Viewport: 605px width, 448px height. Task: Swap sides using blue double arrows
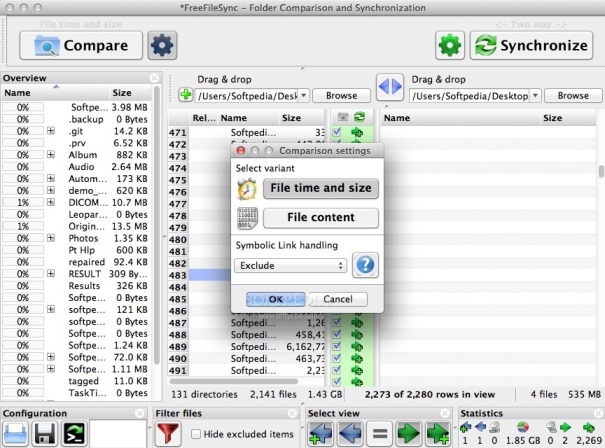tap(390, 86)
